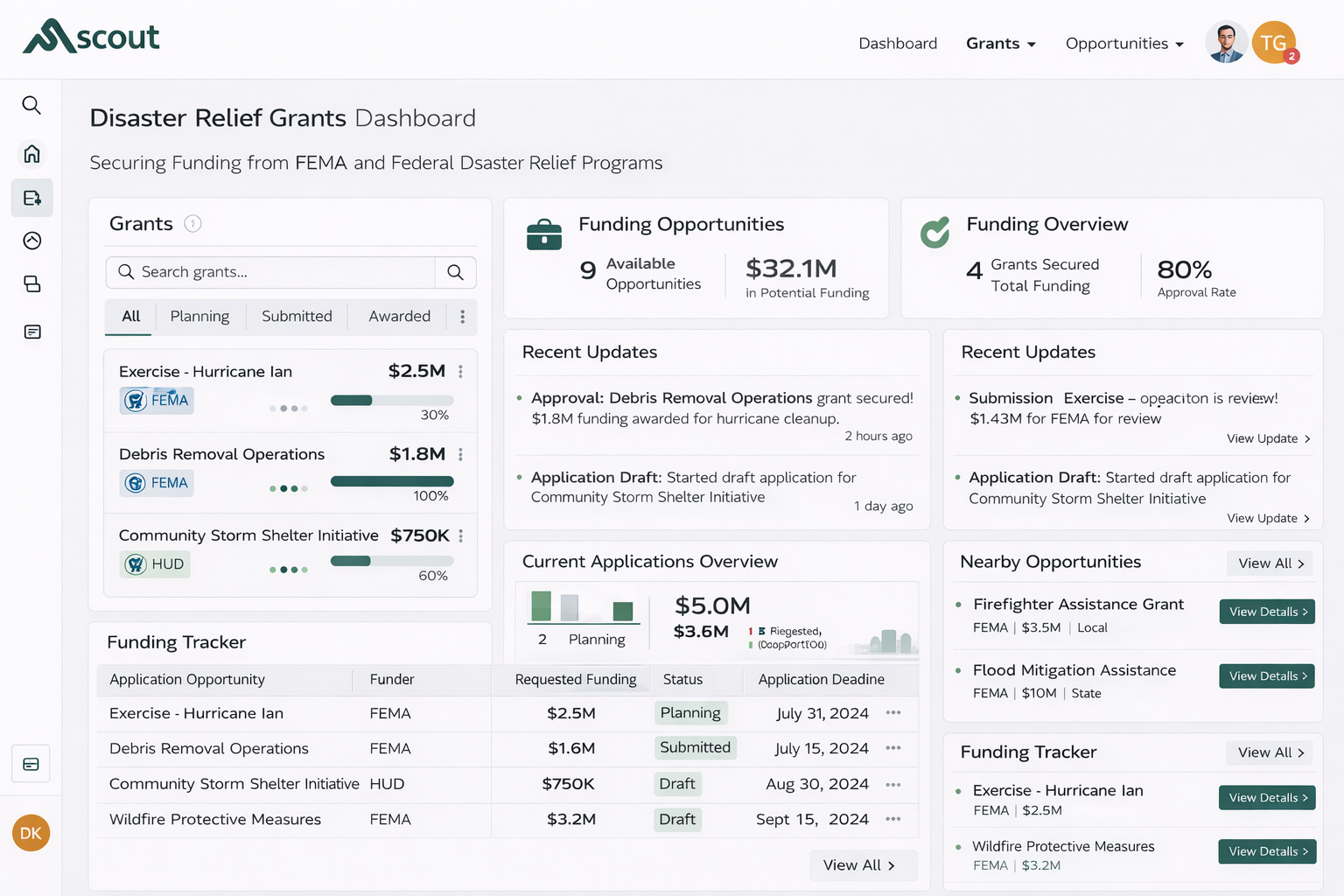View Details for Firefighter Assistance Grant
The image size is (1344, 896).
[x=1267, y=612]
